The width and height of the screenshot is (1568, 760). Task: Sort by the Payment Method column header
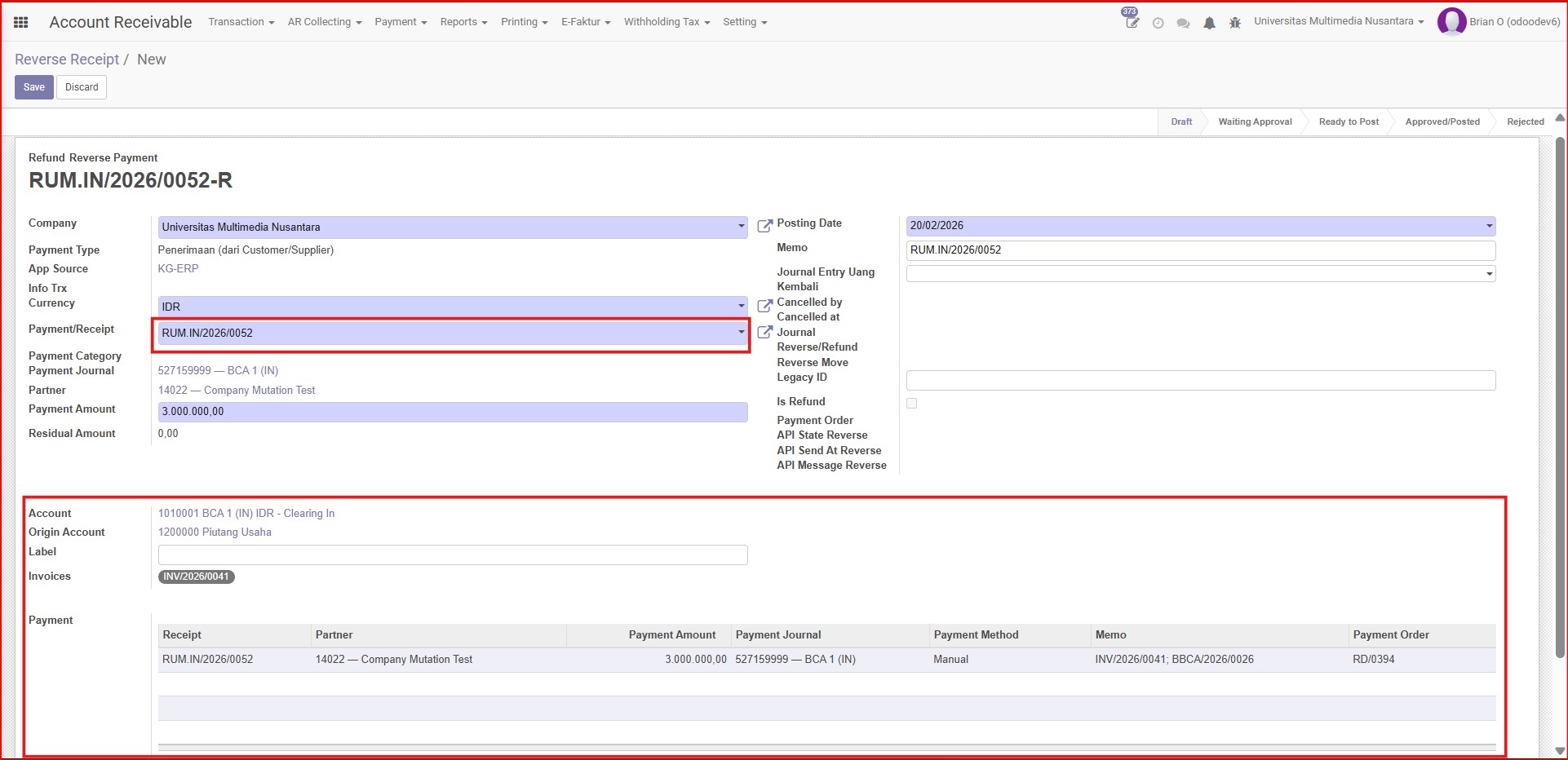1010,635
